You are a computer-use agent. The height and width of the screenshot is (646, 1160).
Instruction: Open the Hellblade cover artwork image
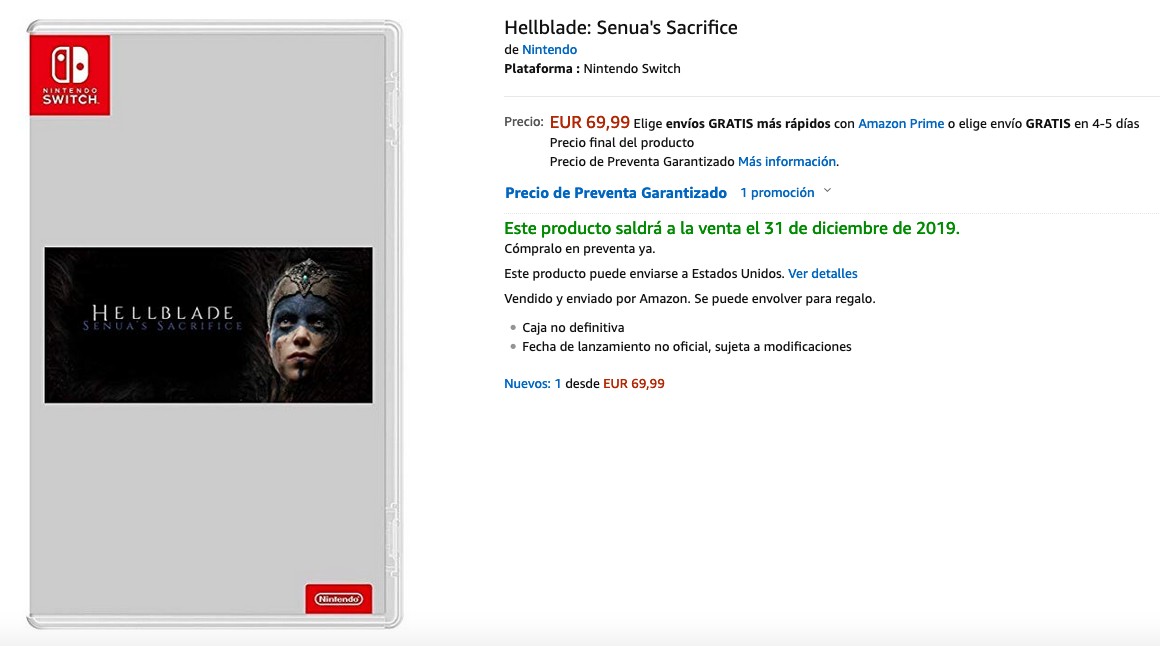[x=209, y=325]
